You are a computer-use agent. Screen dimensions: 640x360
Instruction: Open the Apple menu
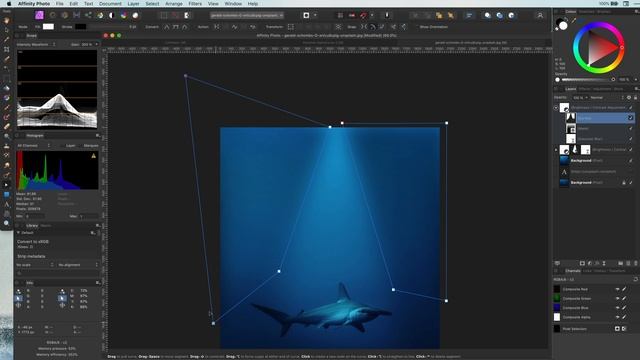[9, 4]
